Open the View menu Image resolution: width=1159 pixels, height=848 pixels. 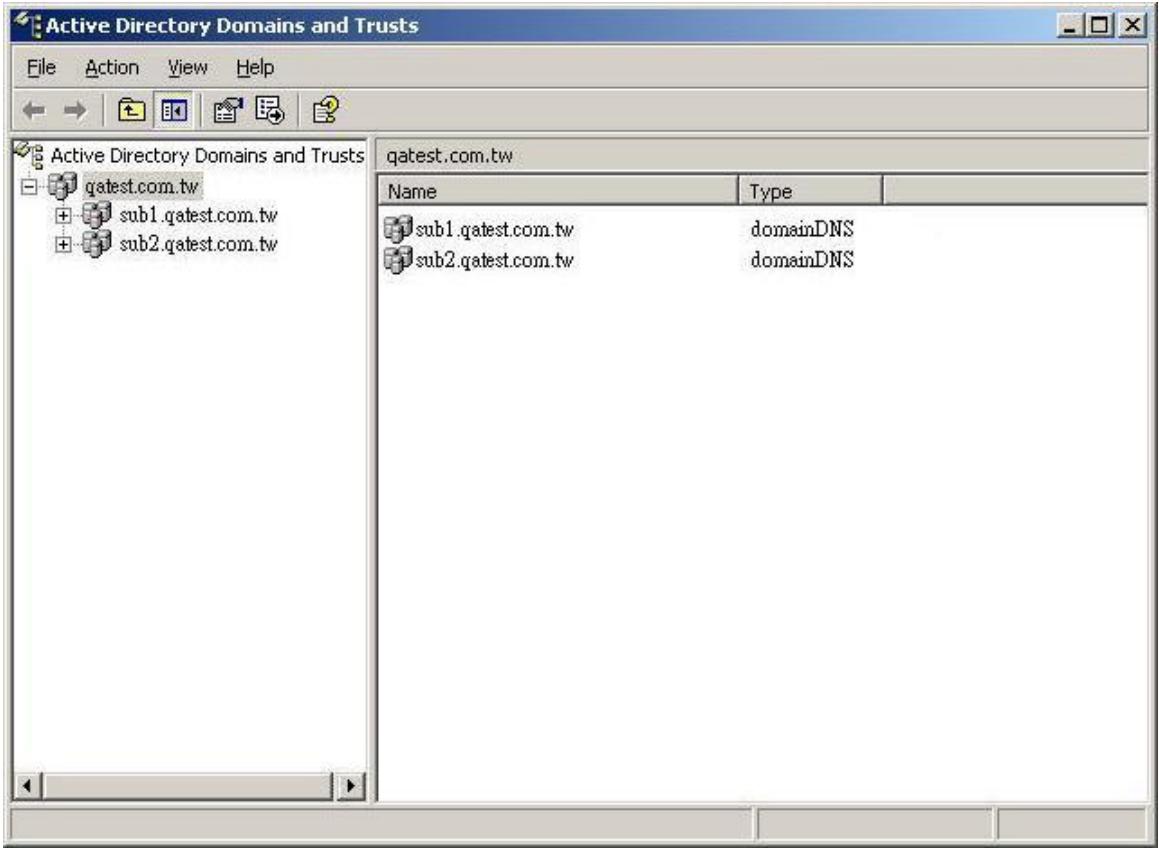coord(187,67)
